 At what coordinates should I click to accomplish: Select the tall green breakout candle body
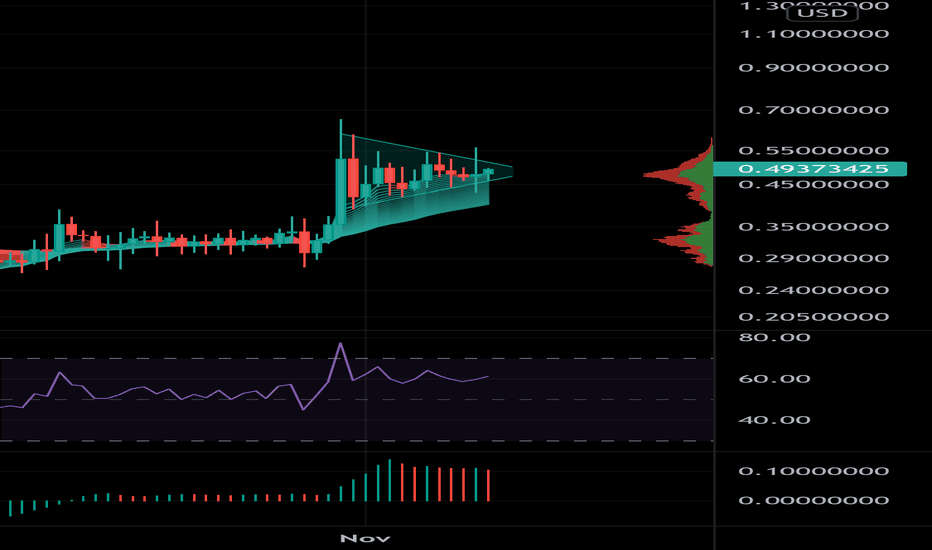coord(341,191)
